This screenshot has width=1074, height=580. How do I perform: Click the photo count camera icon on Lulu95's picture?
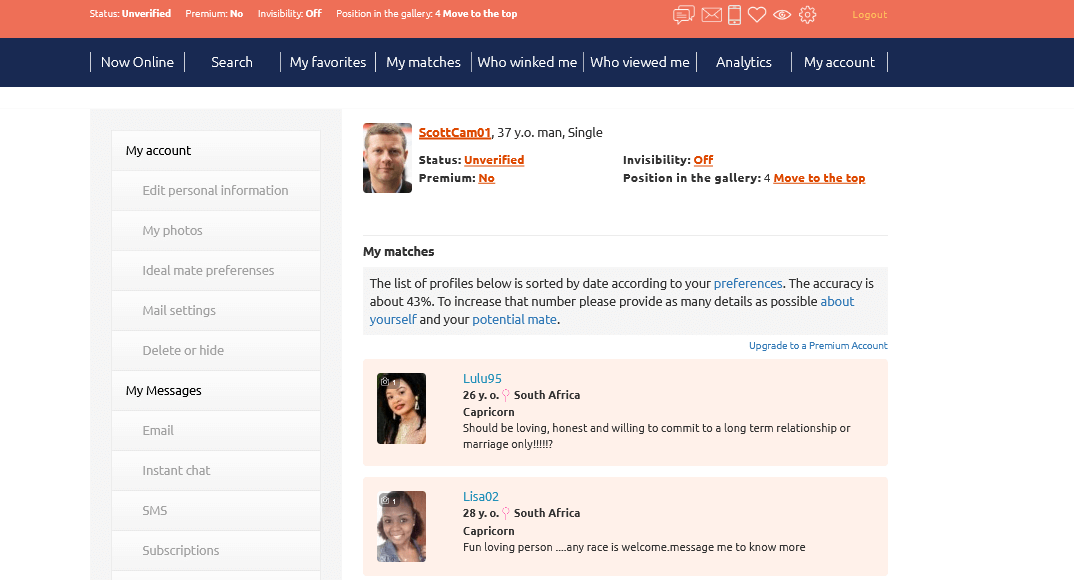point(385,381)
